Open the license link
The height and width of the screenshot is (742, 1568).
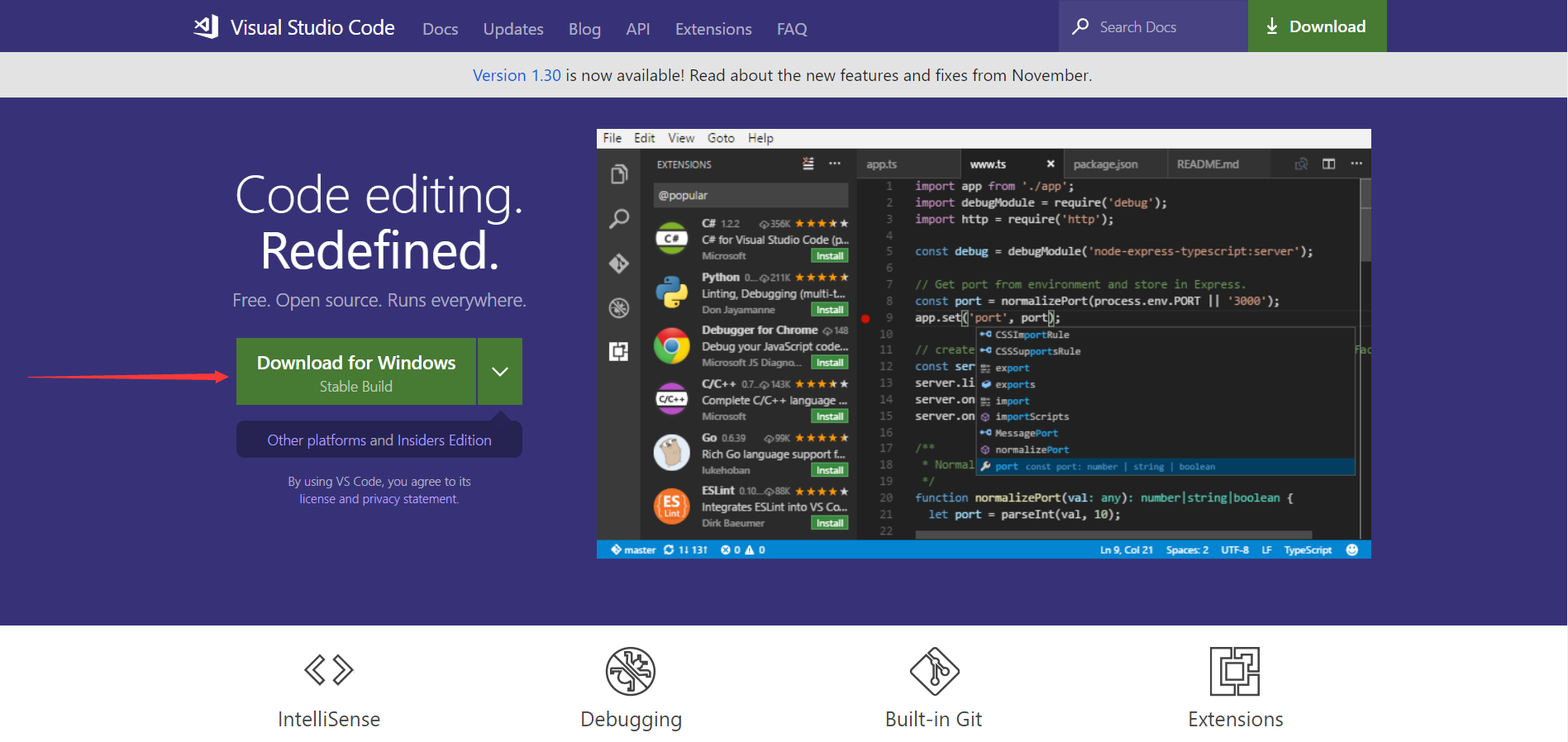317,499
